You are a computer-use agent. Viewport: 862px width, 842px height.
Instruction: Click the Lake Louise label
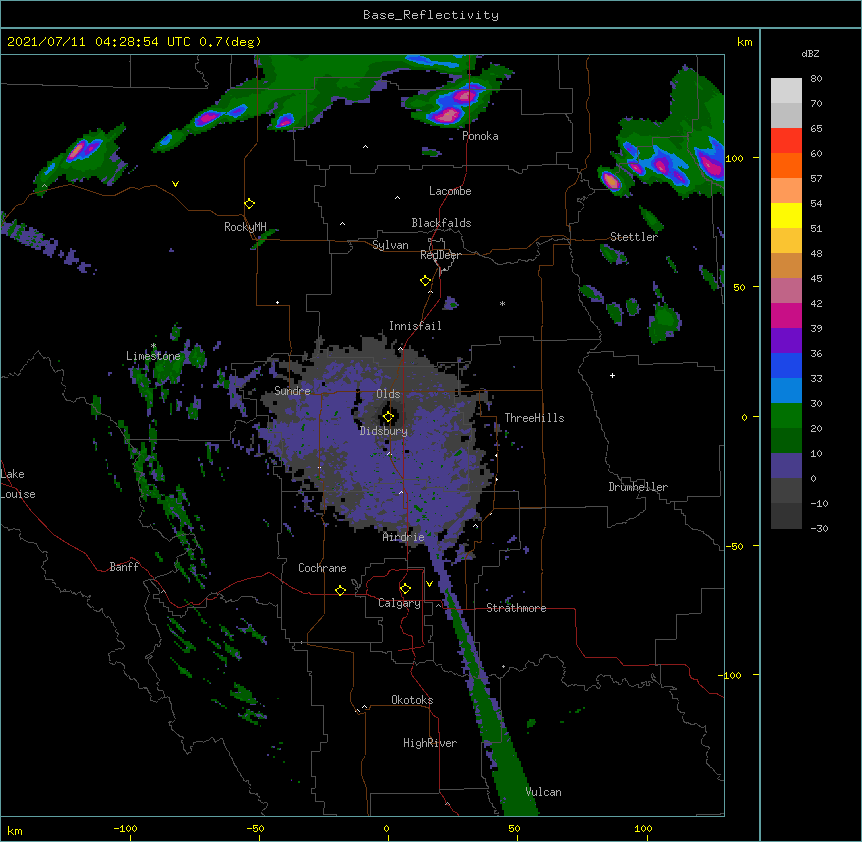click(16, 484)
